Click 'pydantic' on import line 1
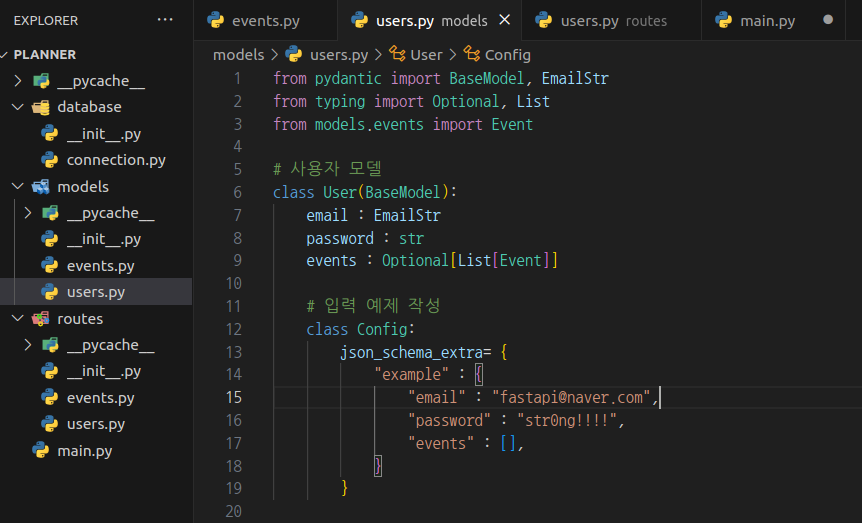 [348, 79]
